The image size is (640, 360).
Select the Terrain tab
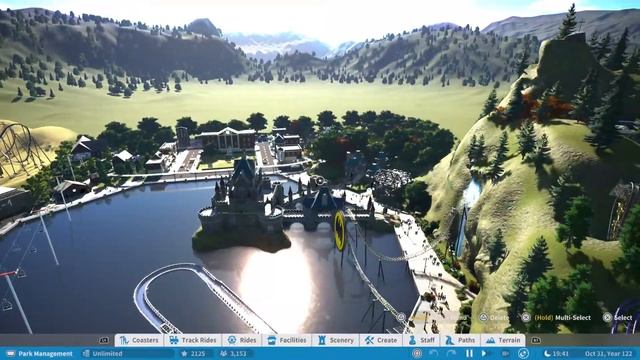coord(503,340)
